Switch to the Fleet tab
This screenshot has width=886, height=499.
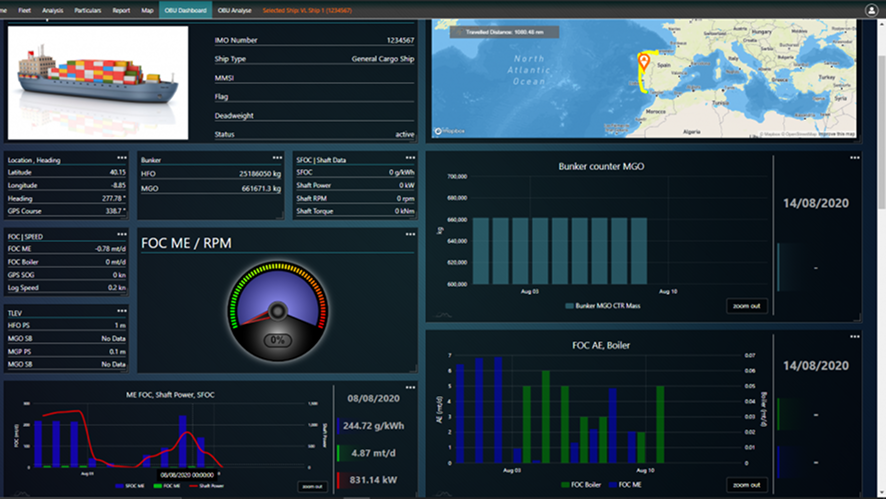[x=24, y=10]
